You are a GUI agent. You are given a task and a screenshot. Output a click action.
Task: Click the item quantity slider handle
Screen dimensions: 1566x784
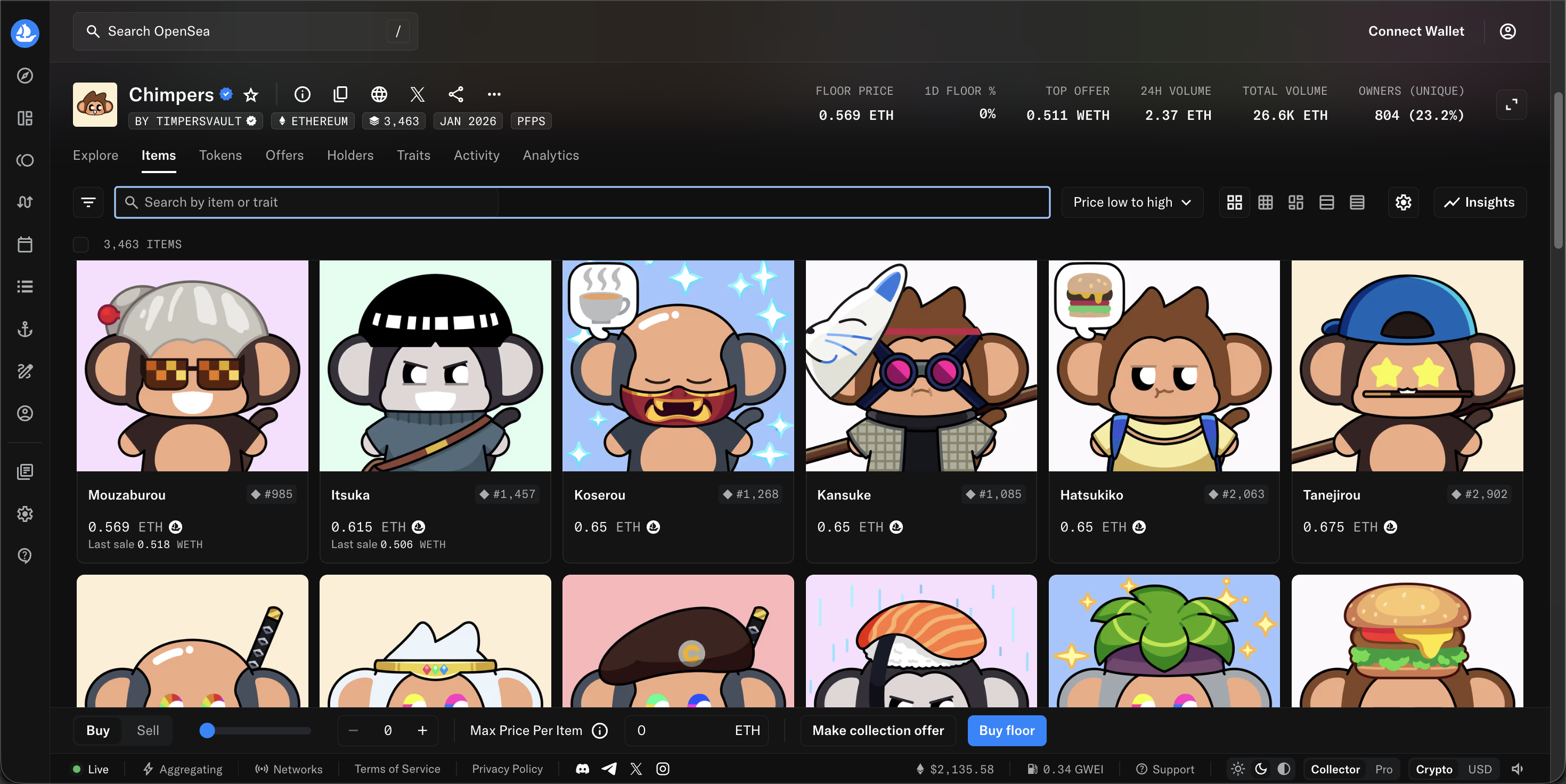[207, 731]
